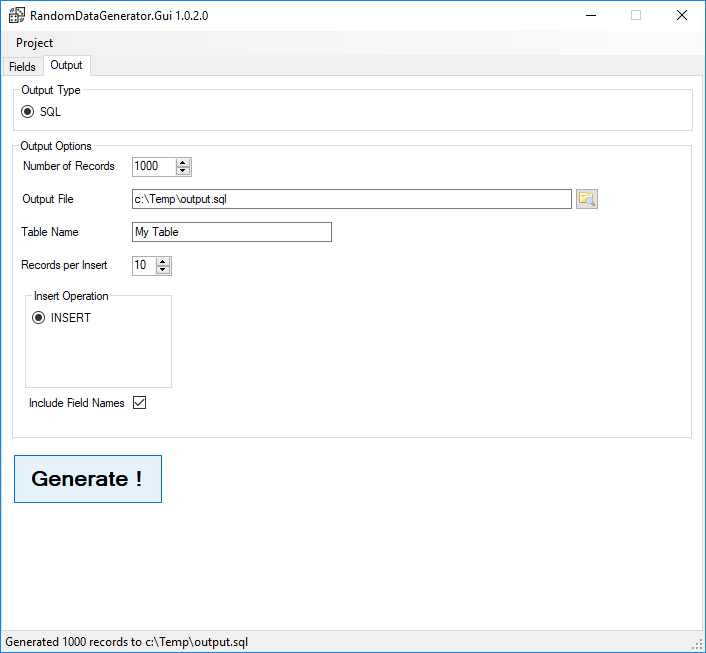706x653 pixels.
Task: Select the Output tab
Action: [67, 65]
